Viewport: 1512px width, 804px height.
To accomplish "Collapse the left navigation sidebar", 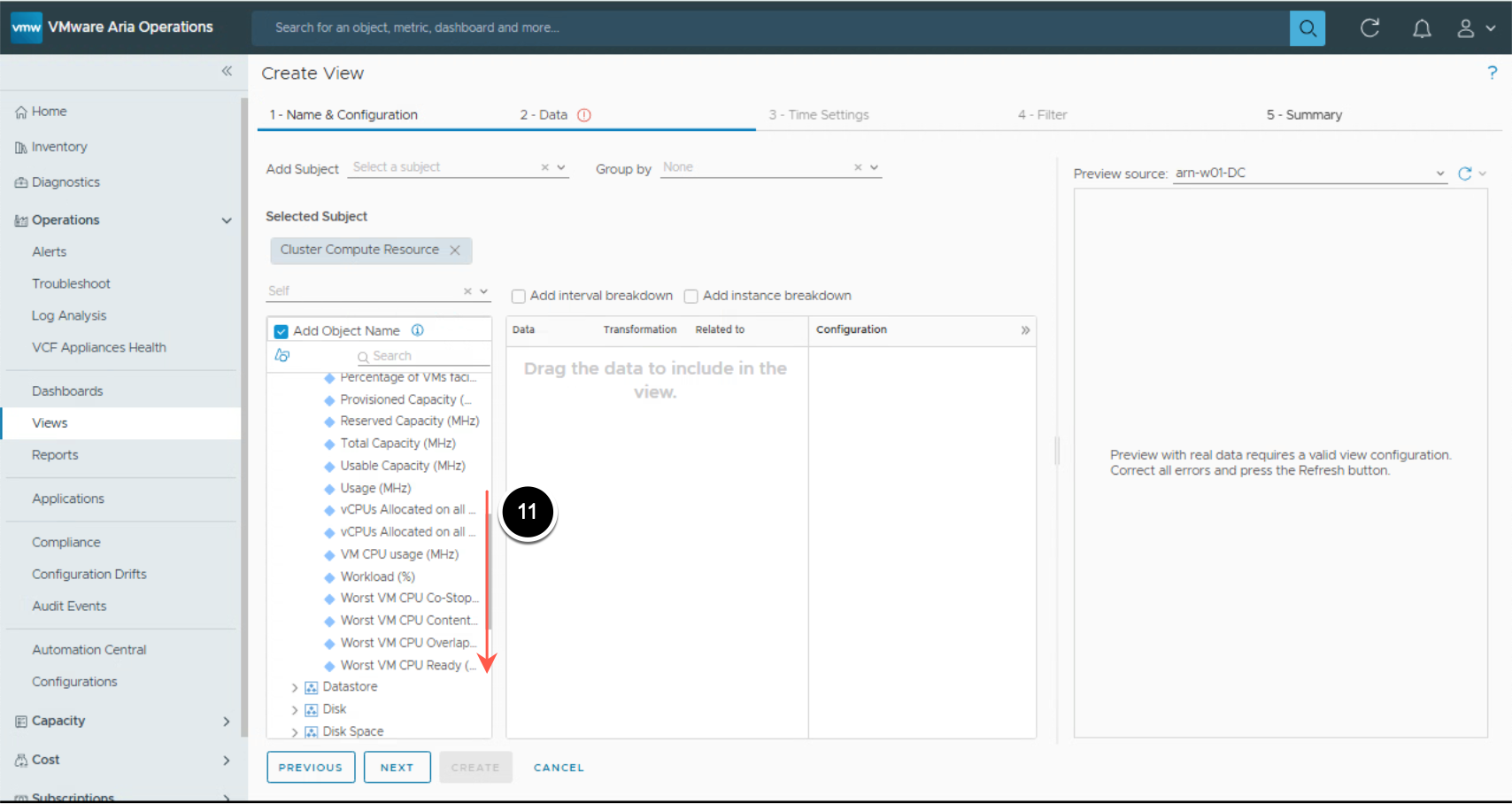I will (227, 71).
